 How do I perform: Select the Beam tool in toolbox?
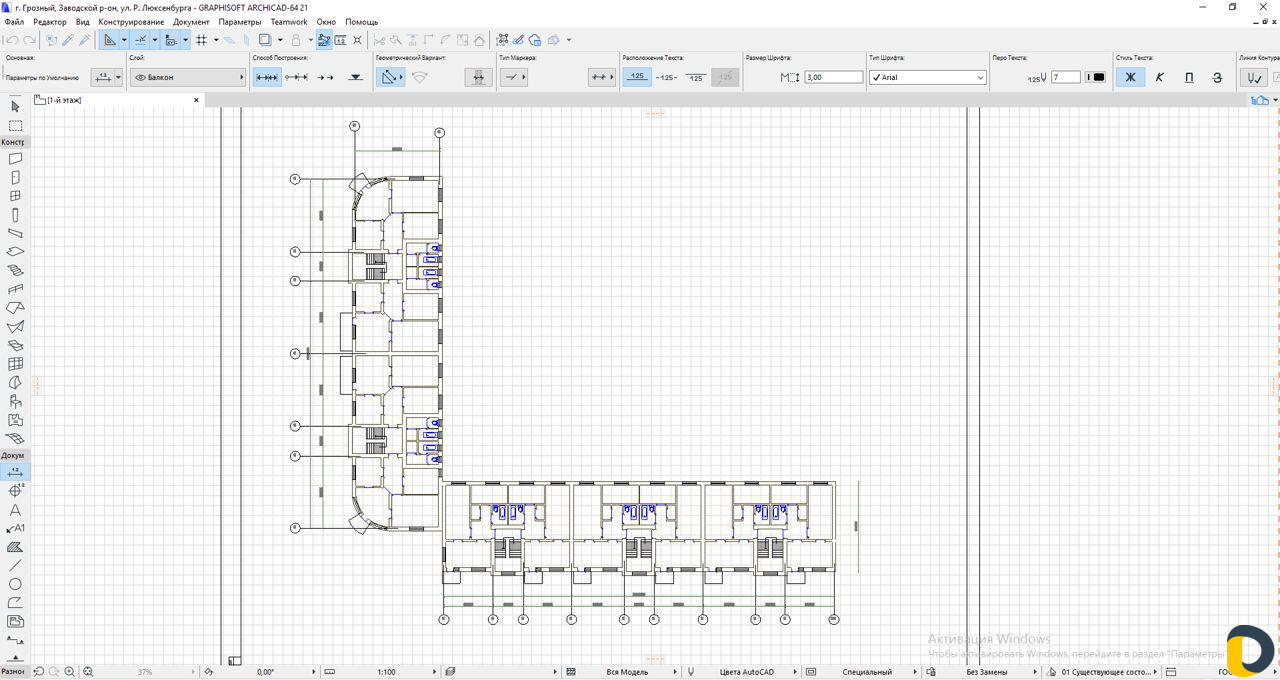(x=15, y=233)
